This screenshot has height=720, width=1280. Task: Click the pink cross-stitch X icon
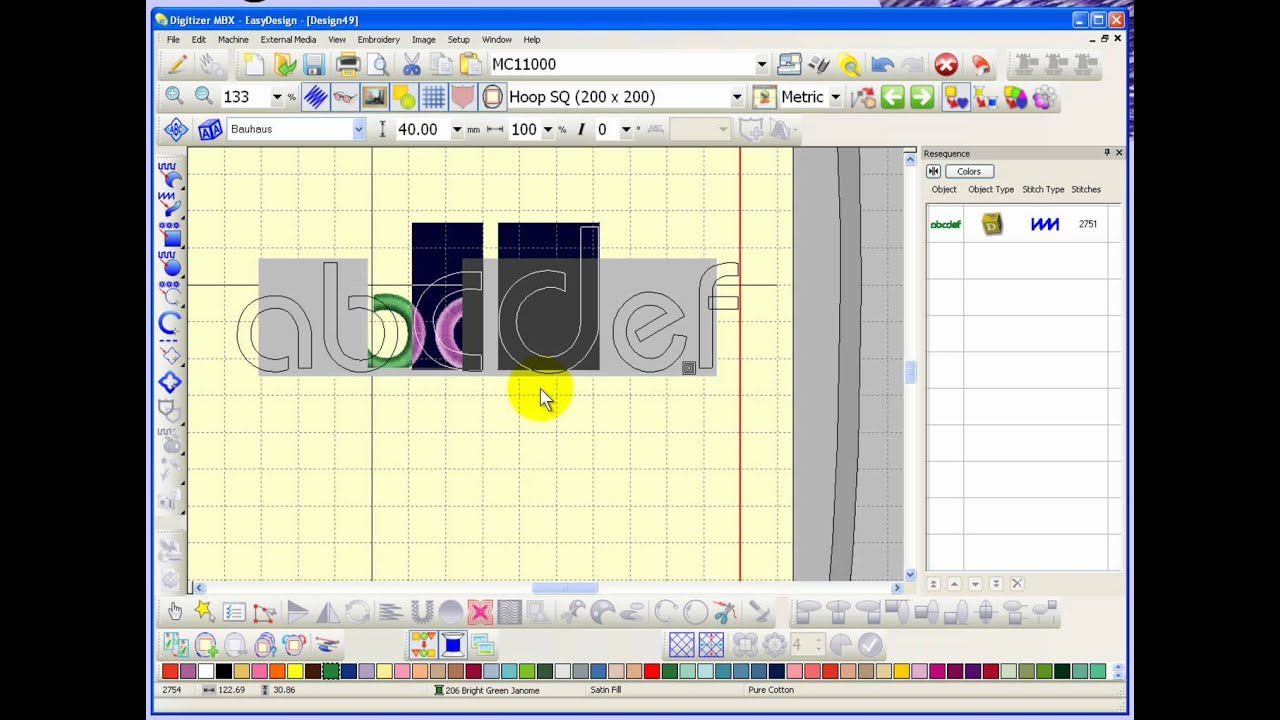(479, 612)
